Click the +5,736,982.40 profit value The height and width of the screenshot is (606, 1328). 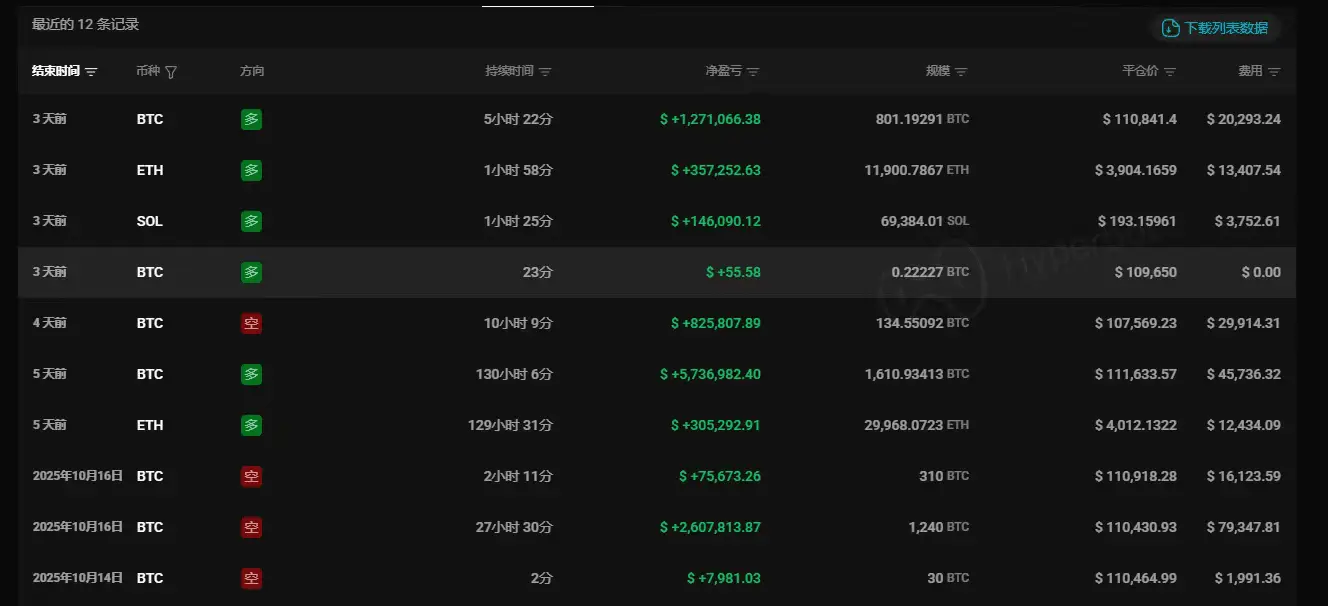(x=710, y=374)
